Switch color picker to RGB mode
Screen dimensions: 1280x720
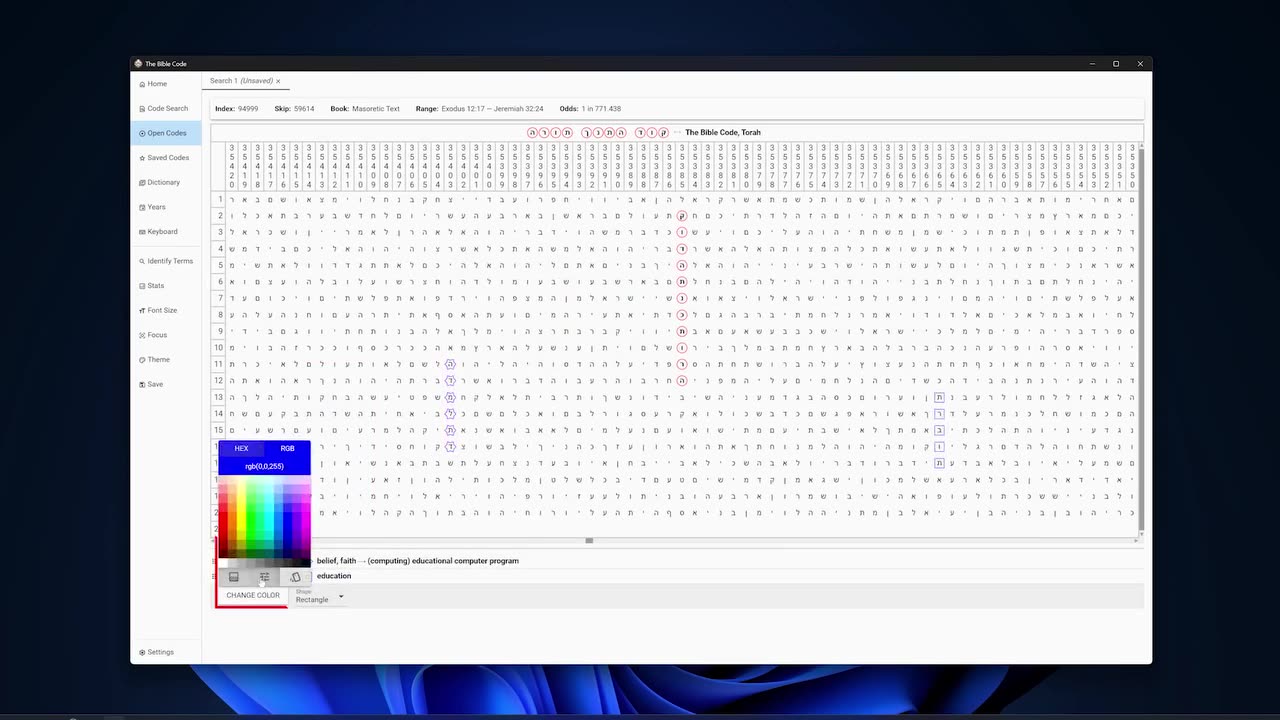pos(287,448)
